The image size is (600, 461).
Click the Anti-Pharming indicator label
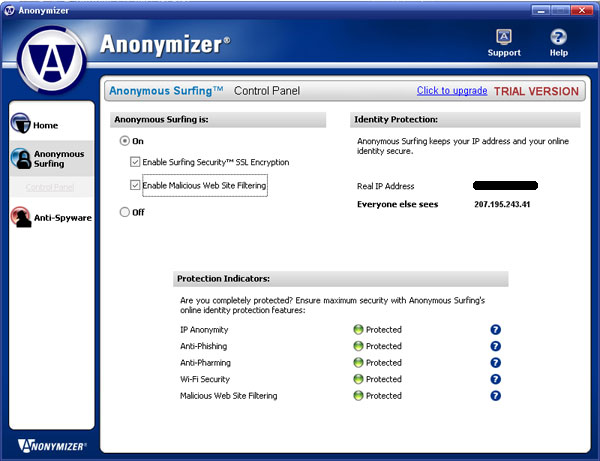[205, 362]
